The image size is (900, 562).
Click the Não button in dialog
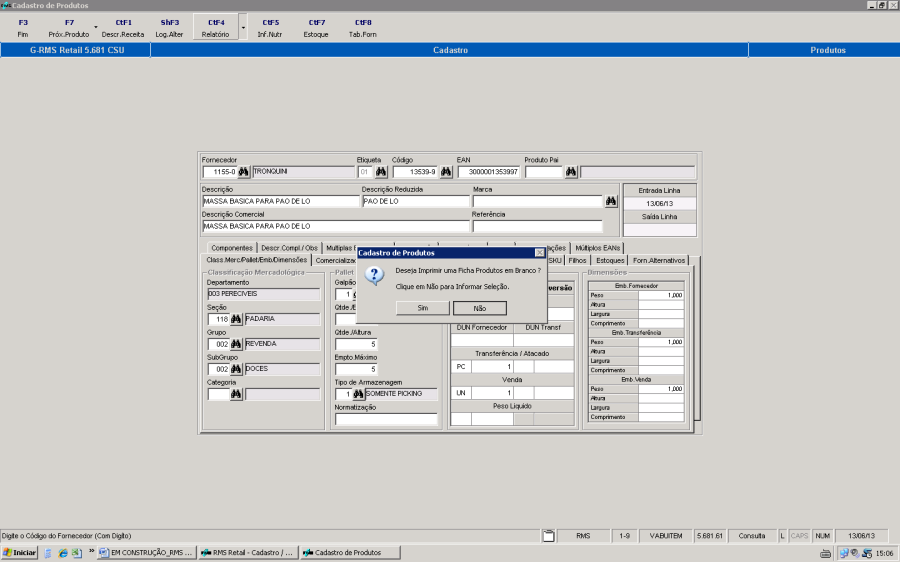coord(480,309)
